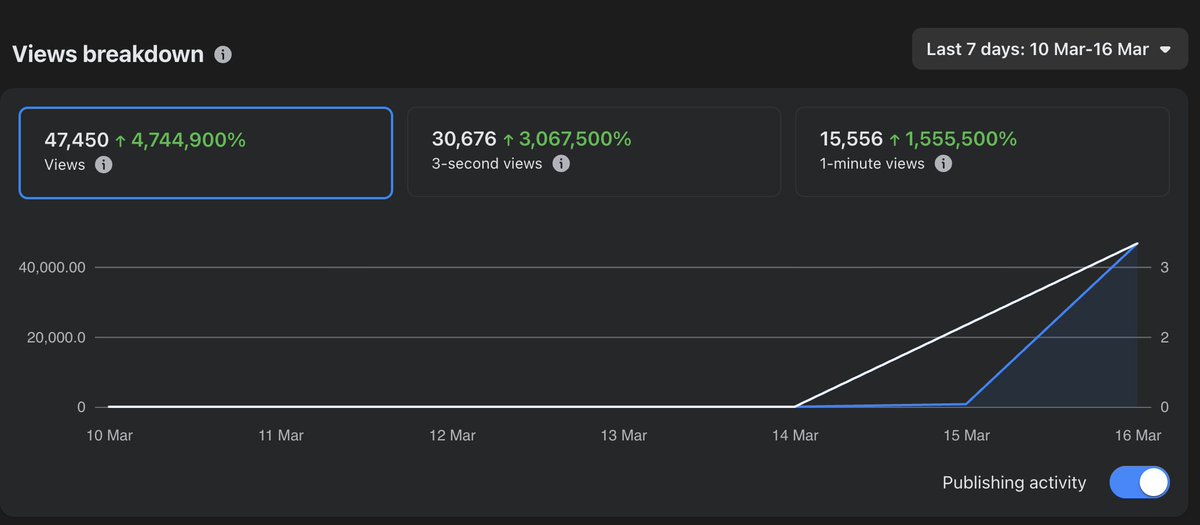Select the 1-minute views metric card
Screen dimensions: 1200x525
pyautogui.click(x=982, y=151)
